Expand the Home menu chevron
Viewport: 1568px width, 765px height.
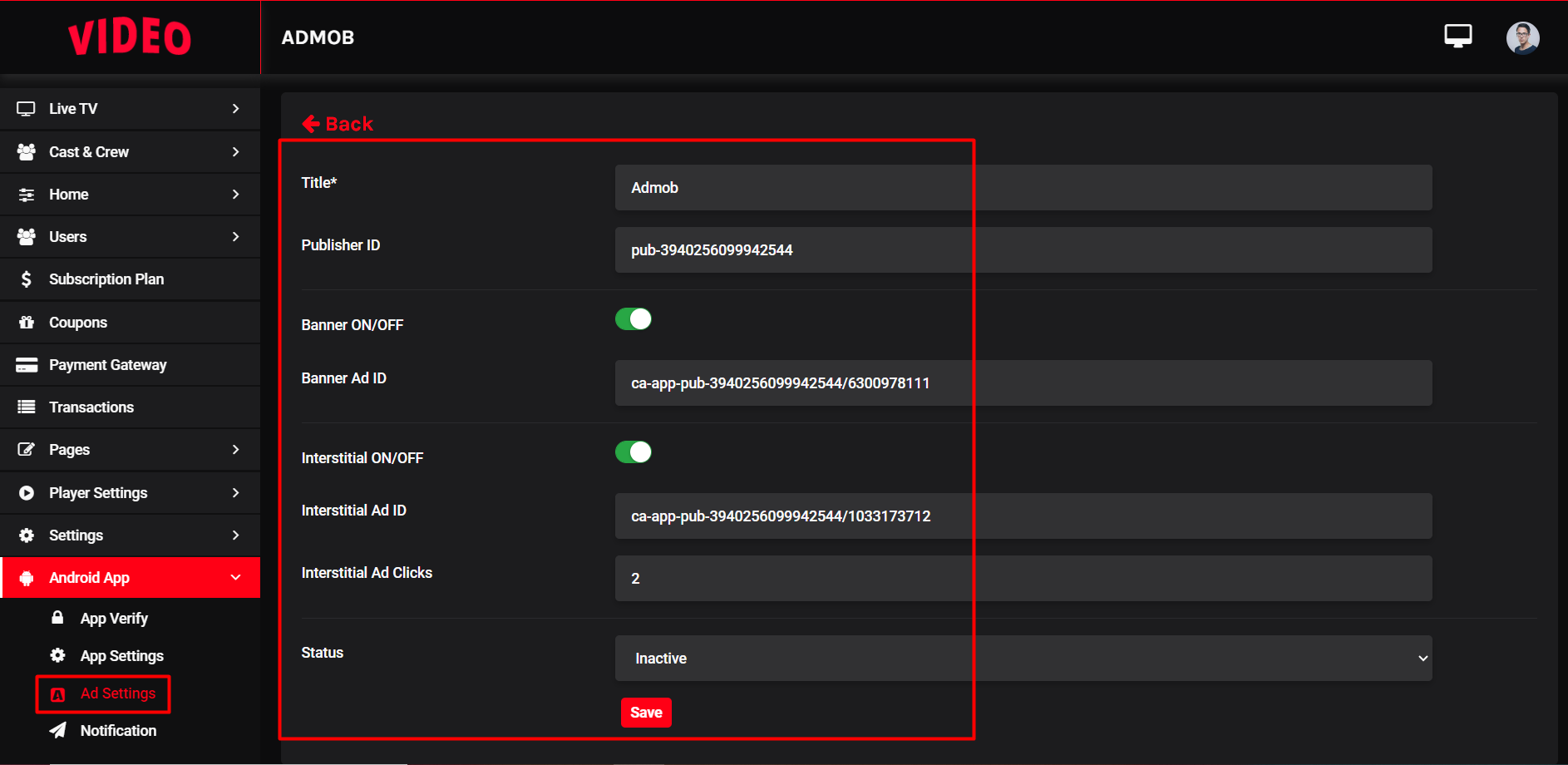pyautogui.click(x=235, y=195)
